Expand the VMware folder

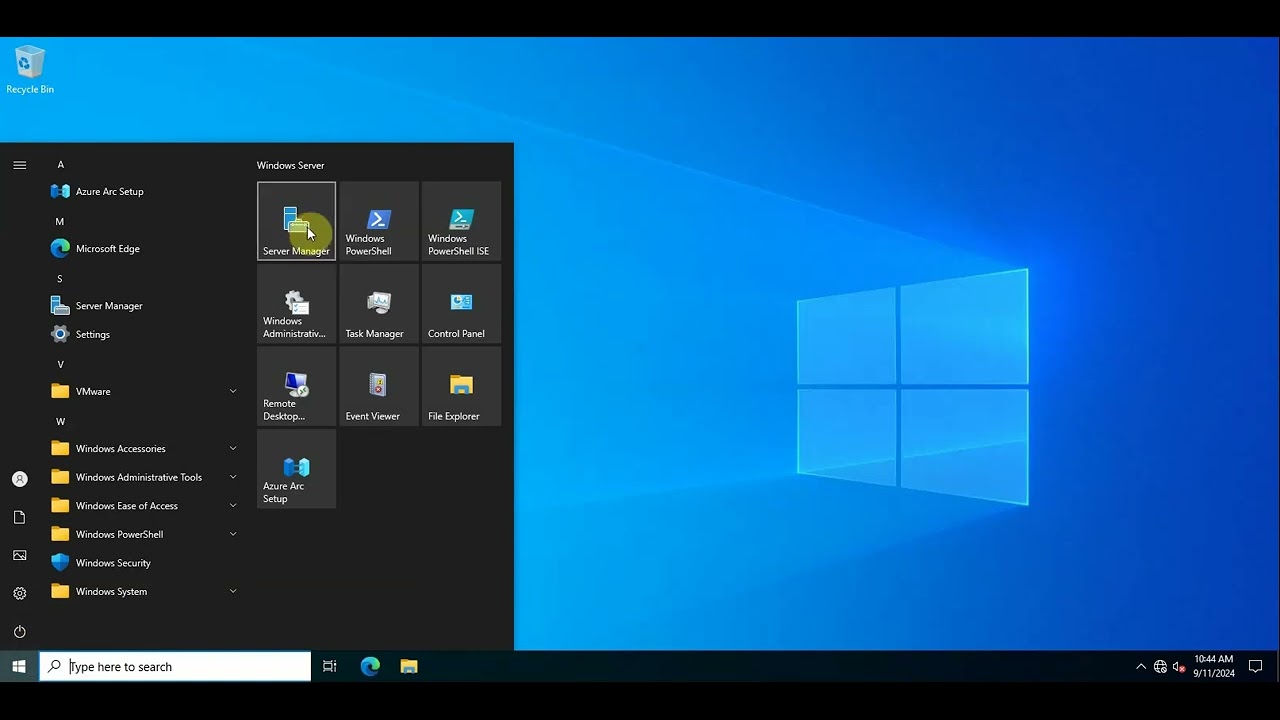pyautogui.click(x=145, y=391)
